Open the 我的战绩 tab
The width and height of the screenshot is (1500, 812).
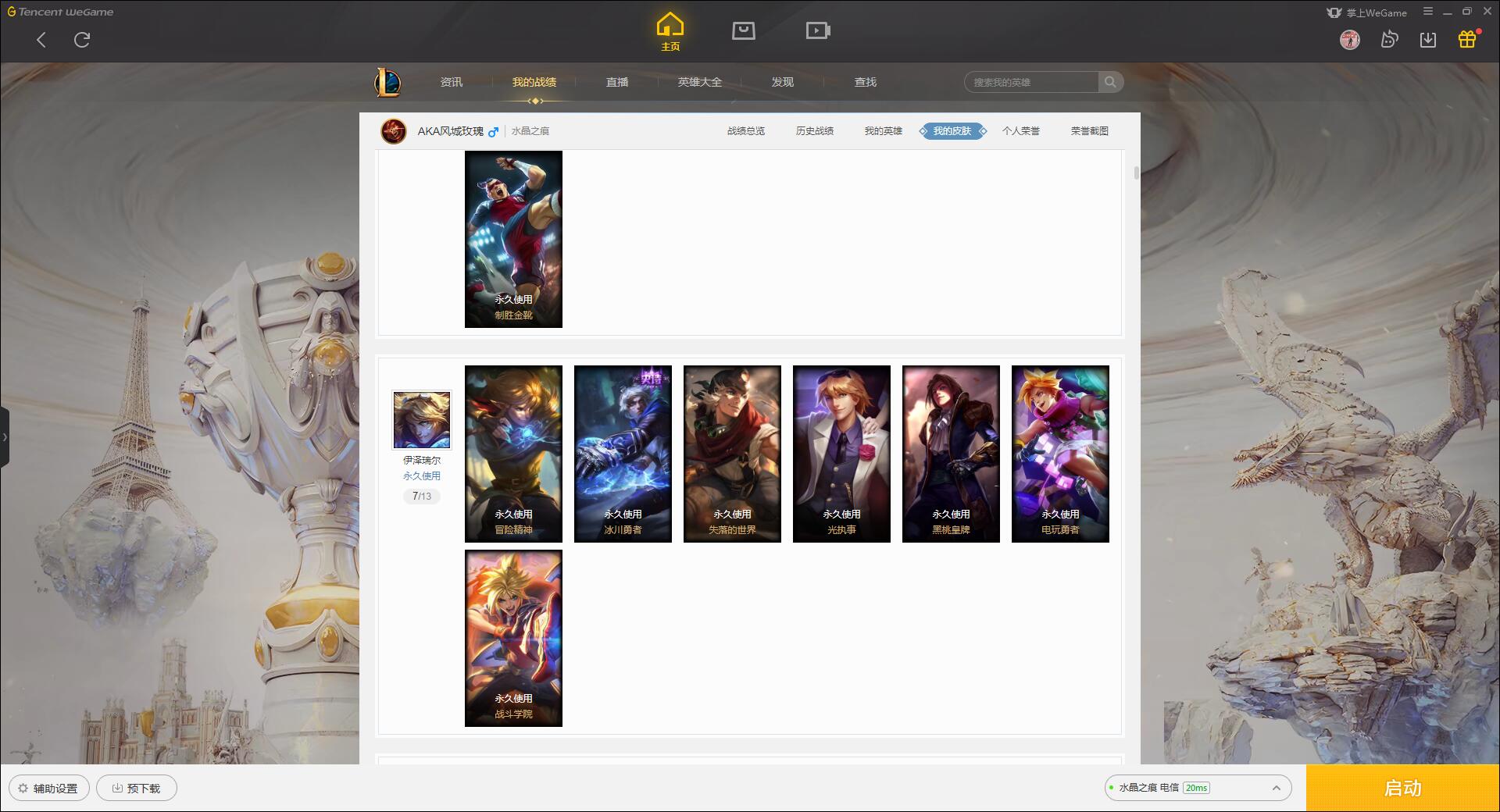point(534,82)
